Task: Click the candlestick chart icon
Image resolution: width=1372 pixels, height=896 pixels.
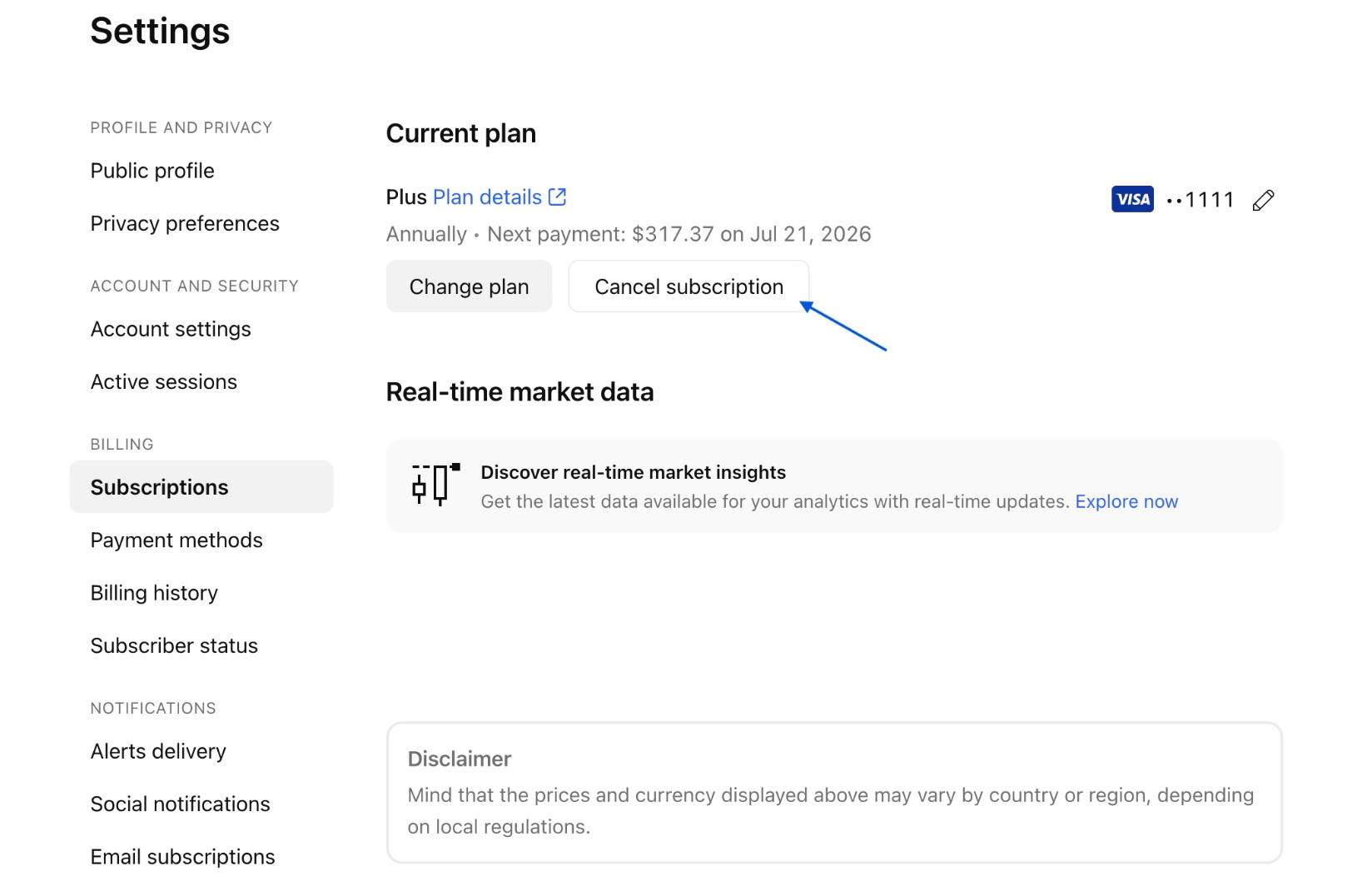Action: click(436, 485)
